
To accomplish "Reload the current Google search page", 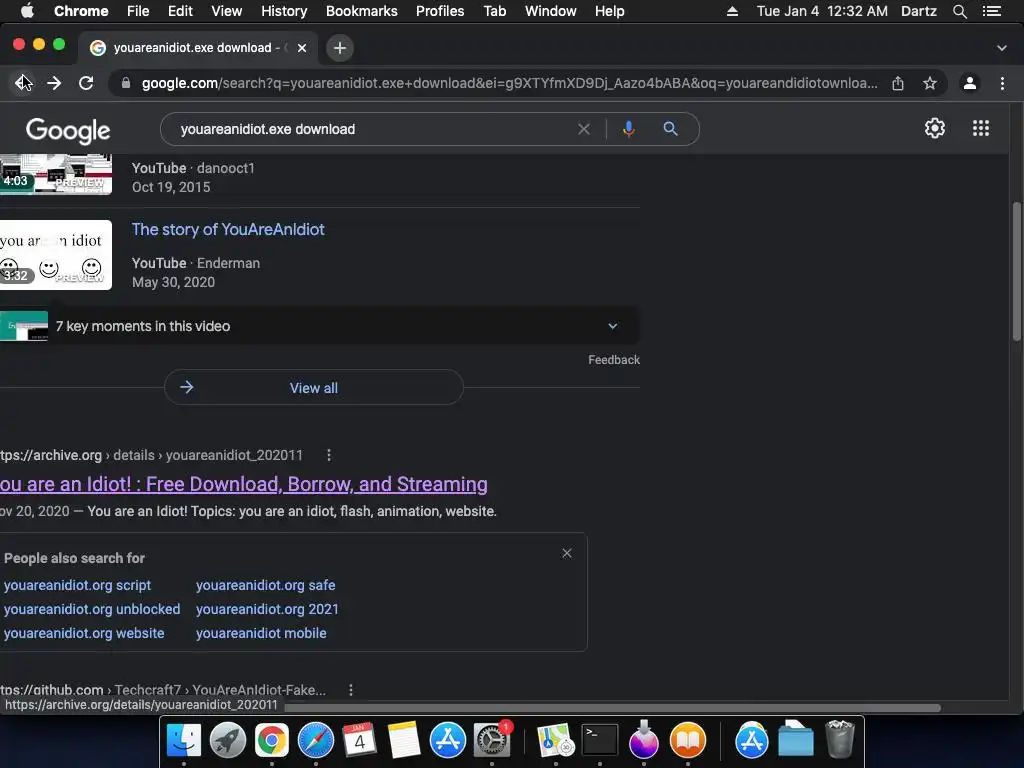I will 86,83.
